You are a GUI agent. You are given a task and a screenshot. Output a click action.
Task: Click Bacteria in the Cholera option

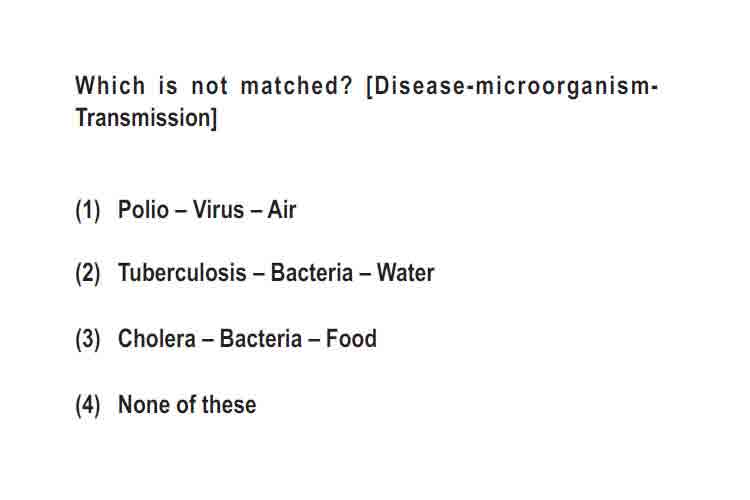click(x=261, y=339)
